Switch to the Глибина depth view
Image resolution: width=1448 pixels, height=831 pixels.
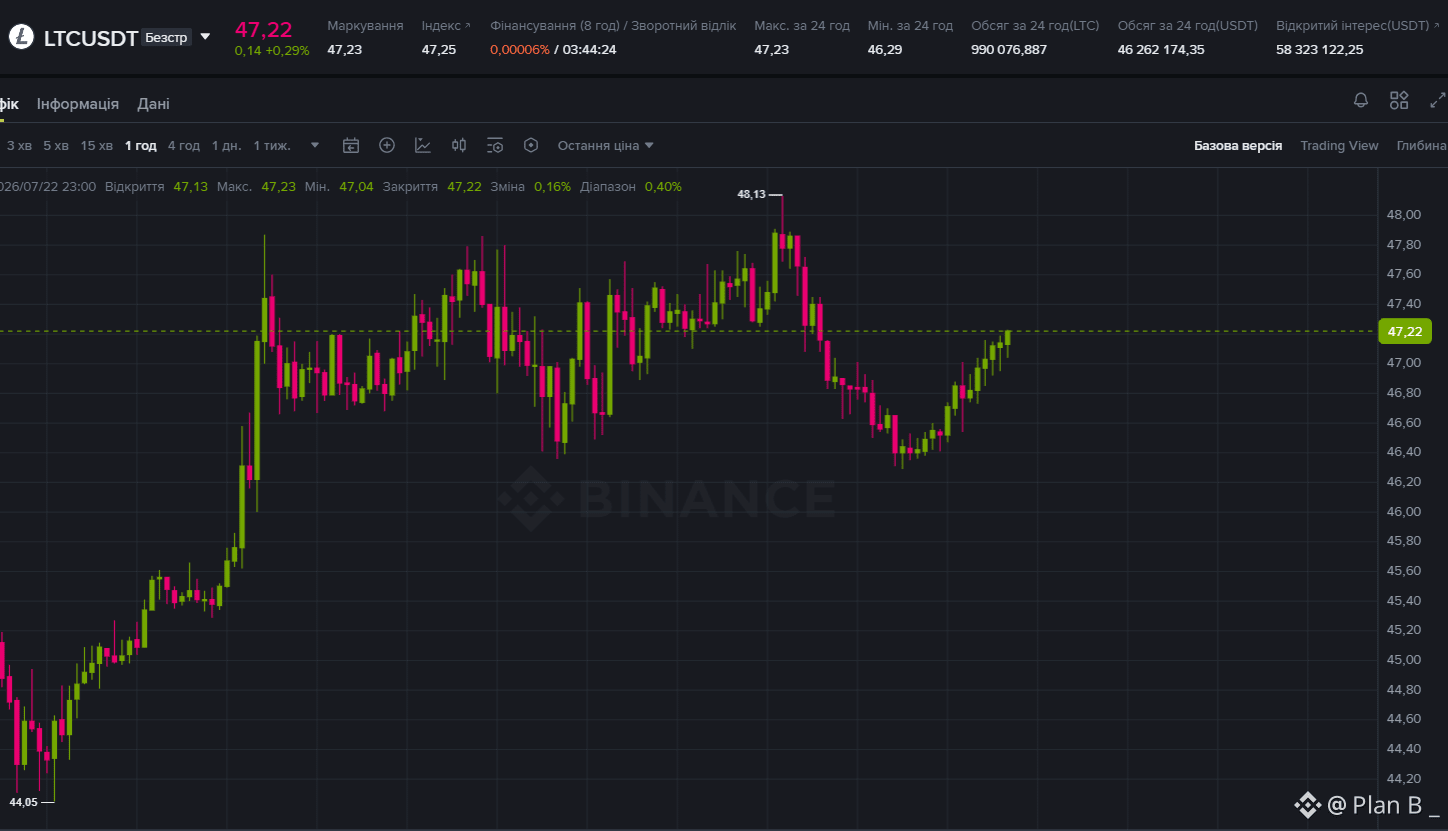1422,145
